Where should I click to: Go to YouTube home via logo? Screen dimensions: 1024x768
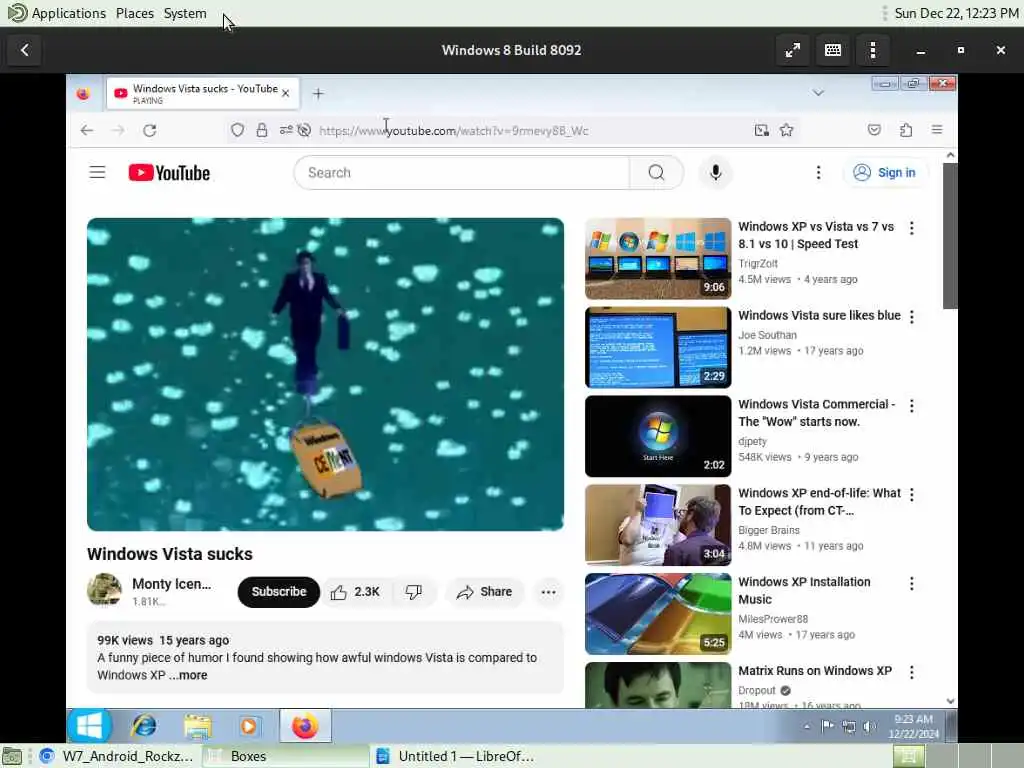[169, 172]
